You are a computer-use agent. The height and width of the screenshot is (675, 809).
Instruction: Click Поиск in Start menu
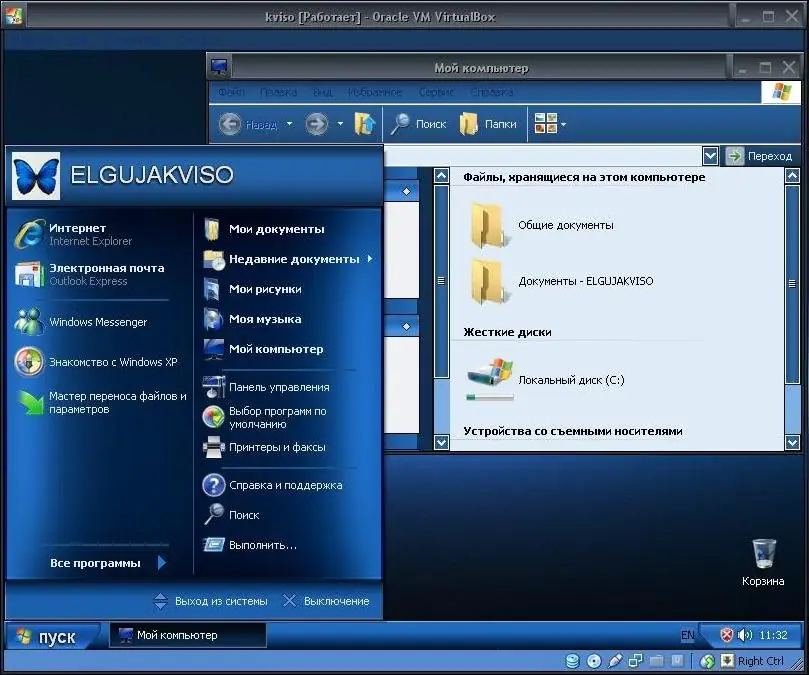point(232,515)
